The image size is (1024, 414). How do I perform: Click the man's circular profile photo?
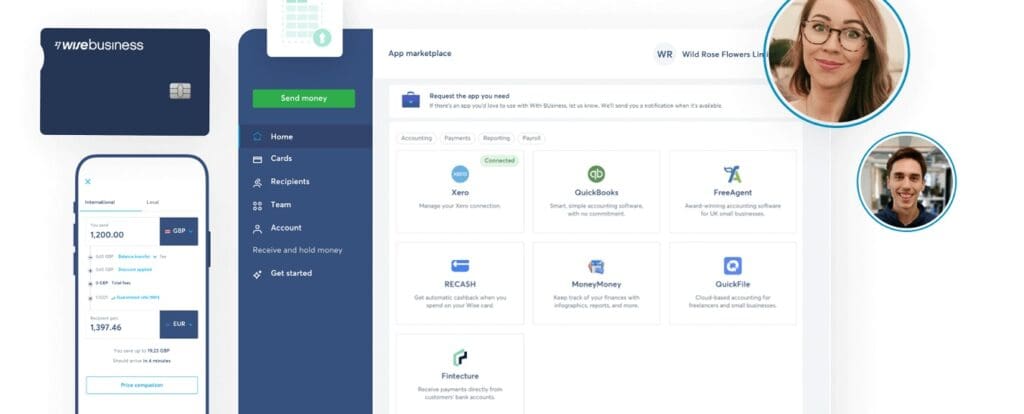point(906,182)
